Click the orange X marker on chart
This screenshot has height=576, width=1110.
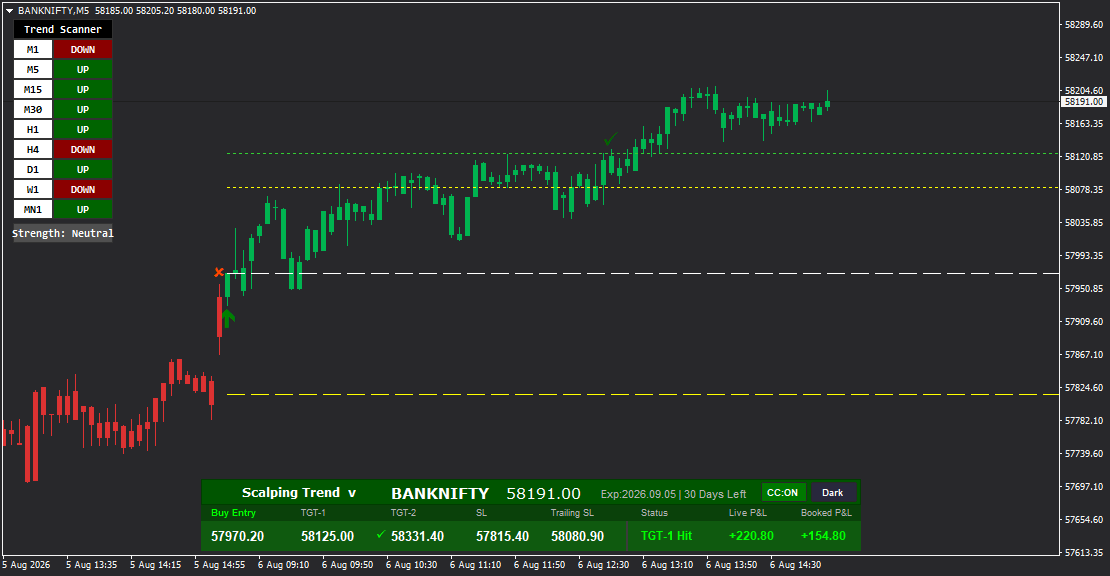click(x=219, y=272)
